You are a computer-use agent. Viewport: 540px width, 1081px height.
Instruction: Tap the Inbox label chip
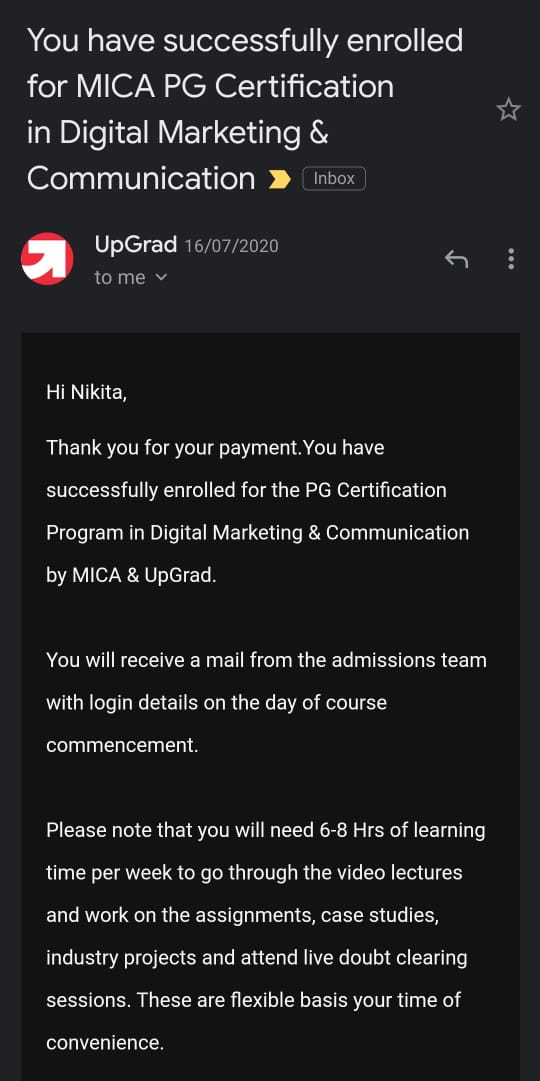click(x=334, y=179)
